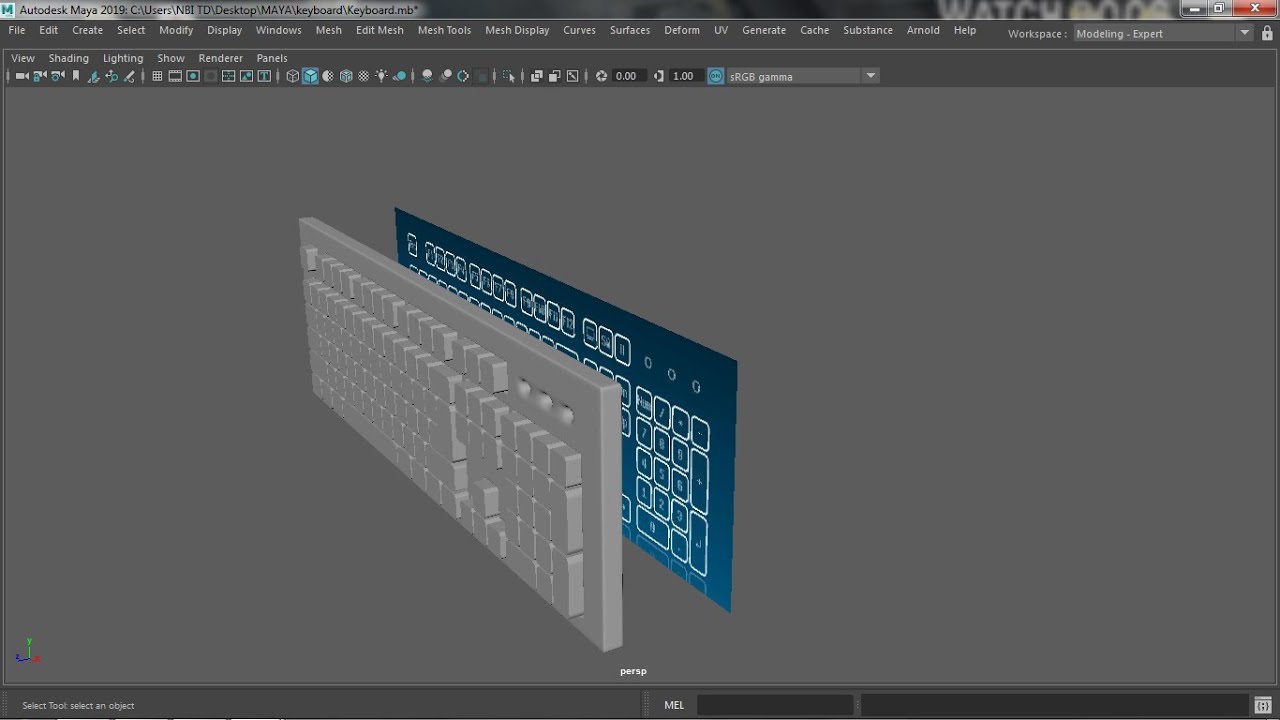
Task: Toggle the Resolution Gate icon
Action: pyautogui.click(x=193, y=76)
